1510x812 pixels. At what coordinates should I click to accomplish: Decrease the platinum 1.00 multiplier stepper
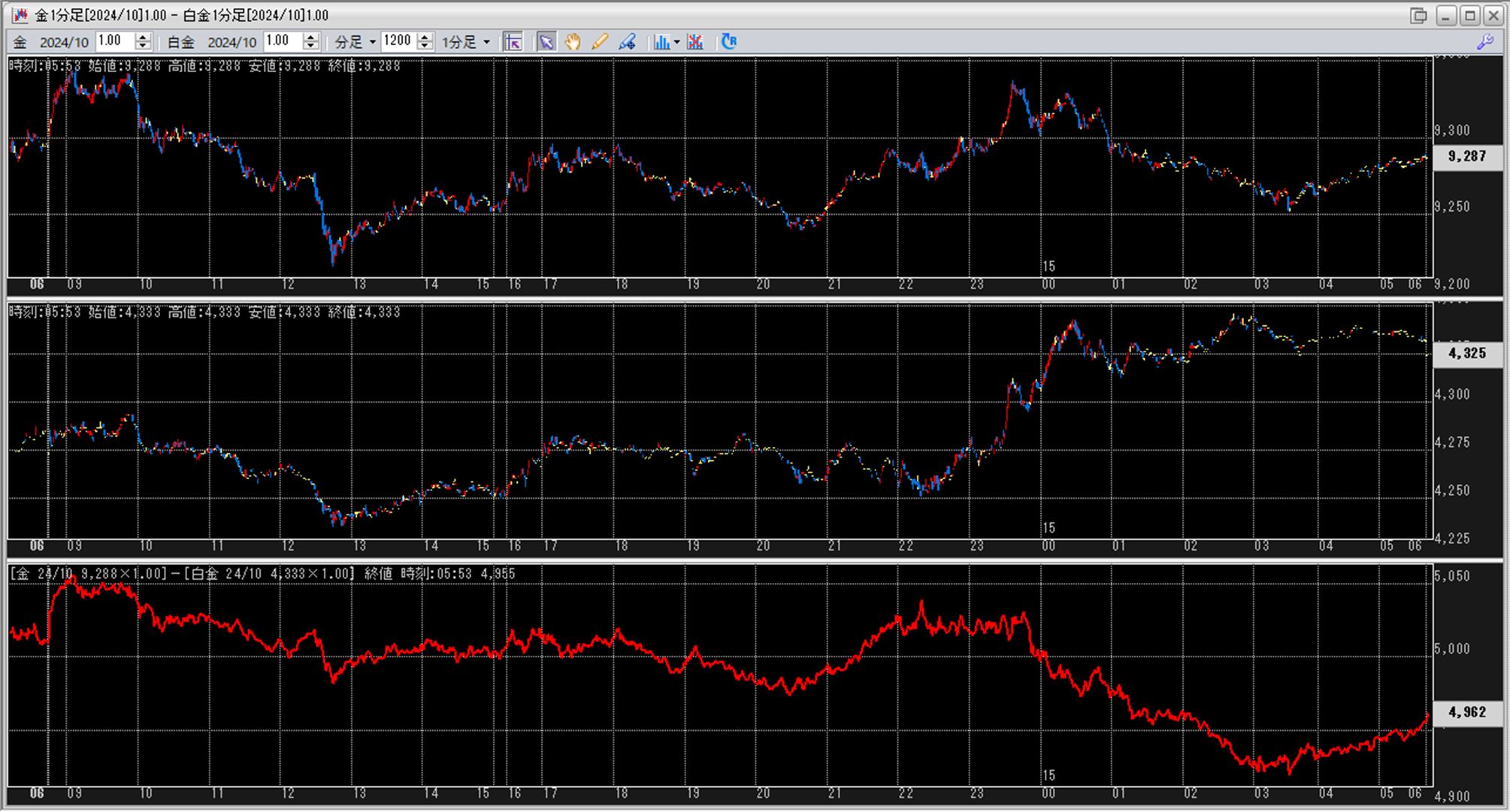pyautogui.click(x=311, y=47)
